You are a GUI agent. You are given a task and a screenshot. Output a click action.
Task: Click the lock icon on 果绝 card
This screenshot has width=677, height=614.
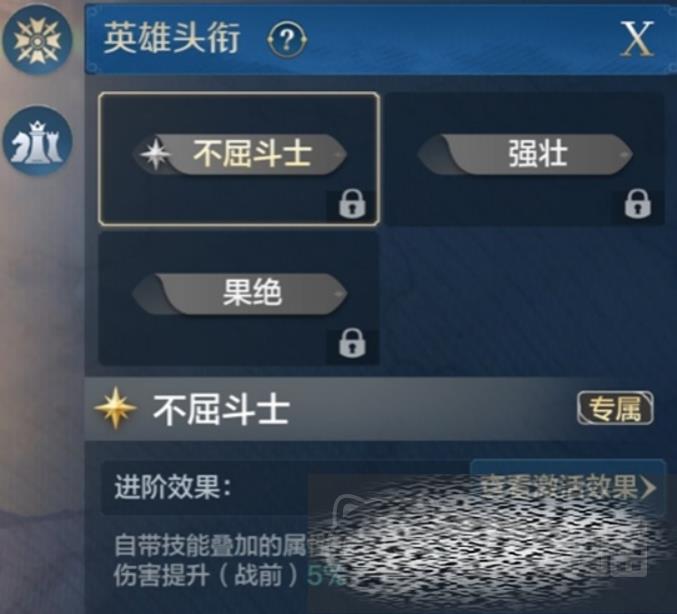click(352, 344)
